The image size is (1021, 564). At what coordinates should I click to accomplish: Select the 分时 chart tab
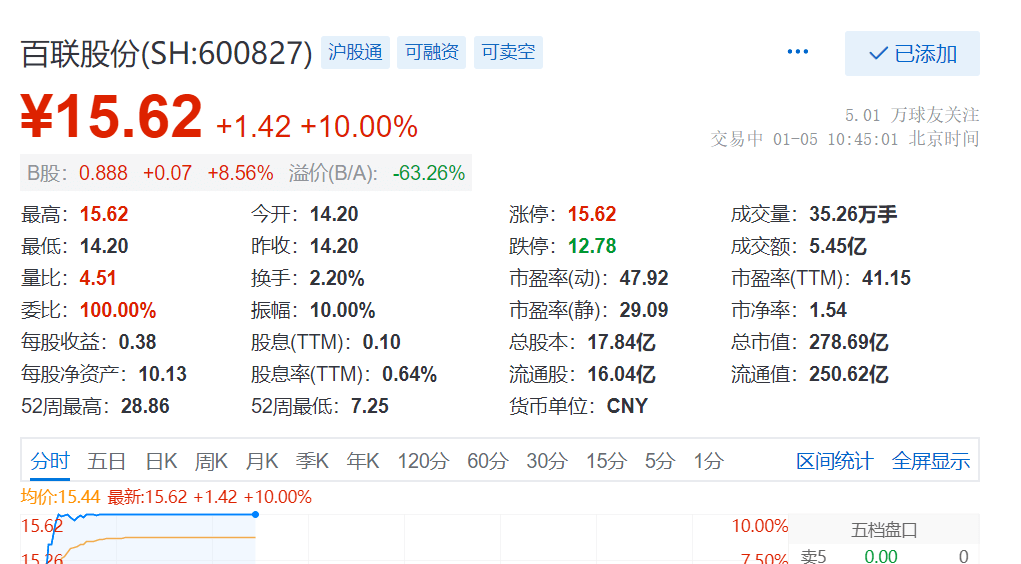[x=50, y=461]
